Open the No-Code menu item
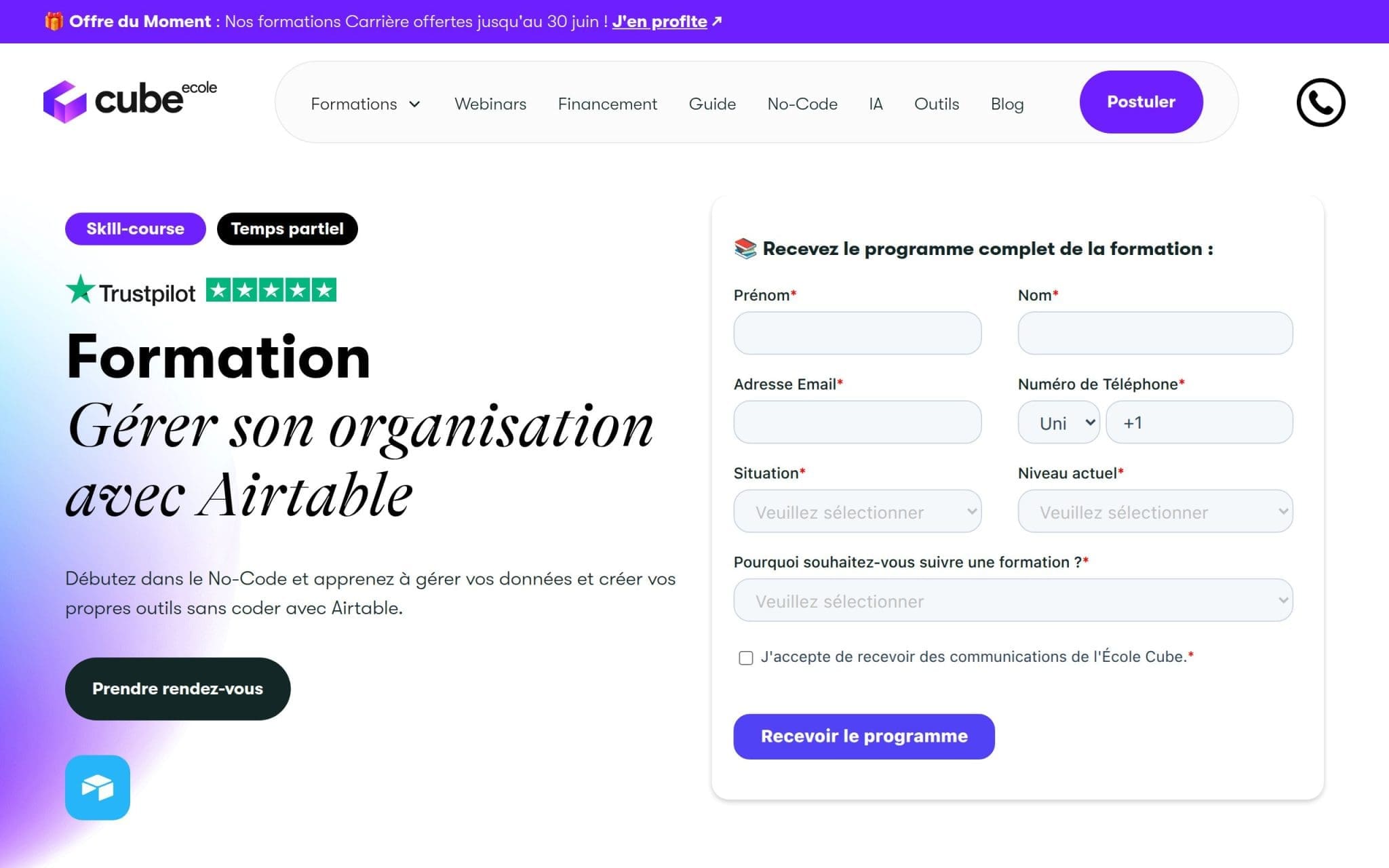Image resolution: width=1389 pixels, height=868 pixels. (802, 104)
